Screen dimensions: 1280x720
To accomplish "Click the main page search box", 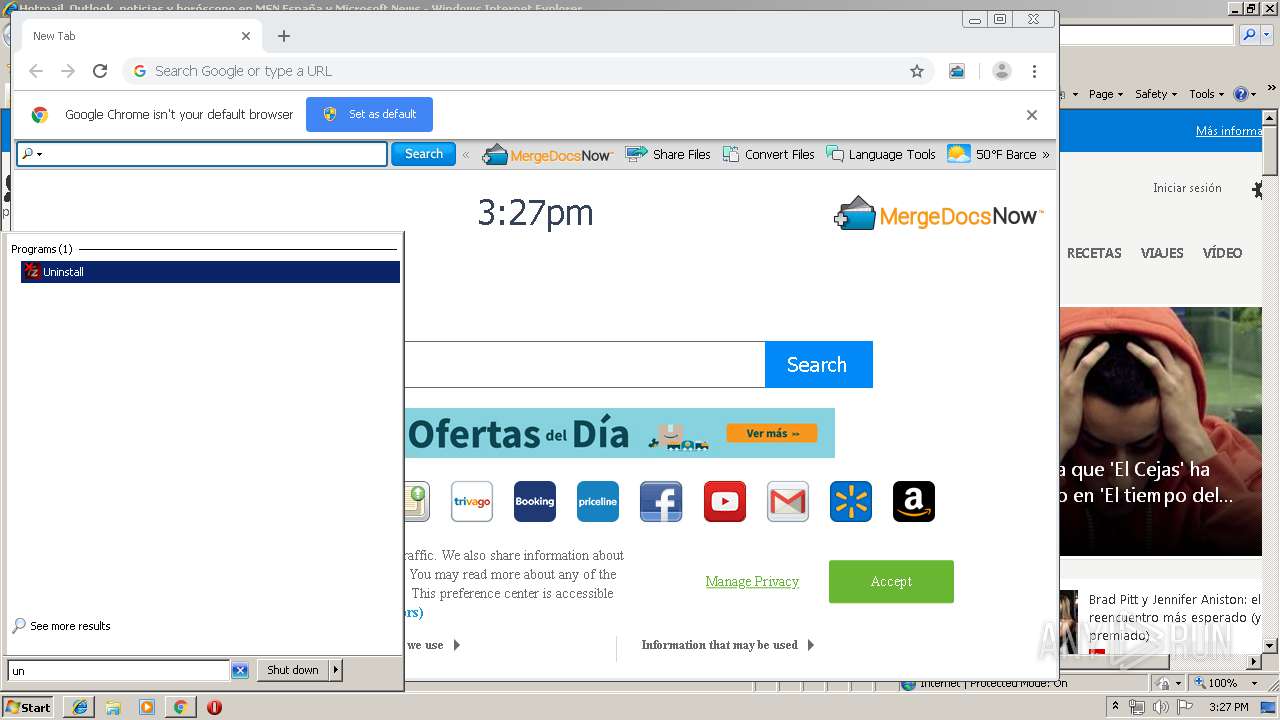I will [x=585, y=365].
